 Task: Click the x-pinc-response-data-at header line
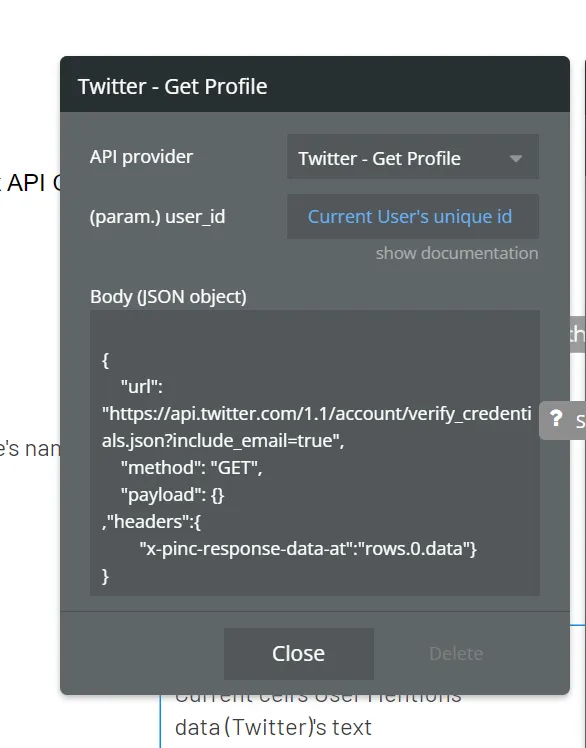pyautogui.click(x=308, y=549)
